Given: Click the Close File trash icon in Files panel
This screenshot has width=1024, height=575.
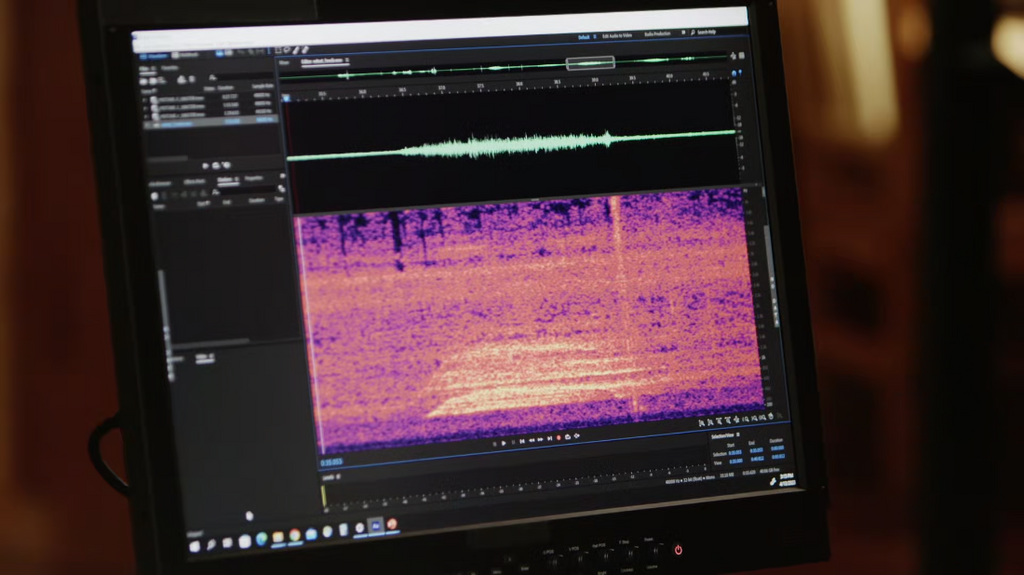Looking at the screenshot, I should pos(192,78).
